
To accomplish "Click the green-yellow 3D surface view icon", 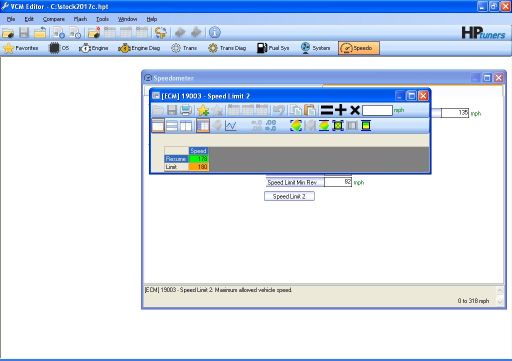I will [296, 126].
